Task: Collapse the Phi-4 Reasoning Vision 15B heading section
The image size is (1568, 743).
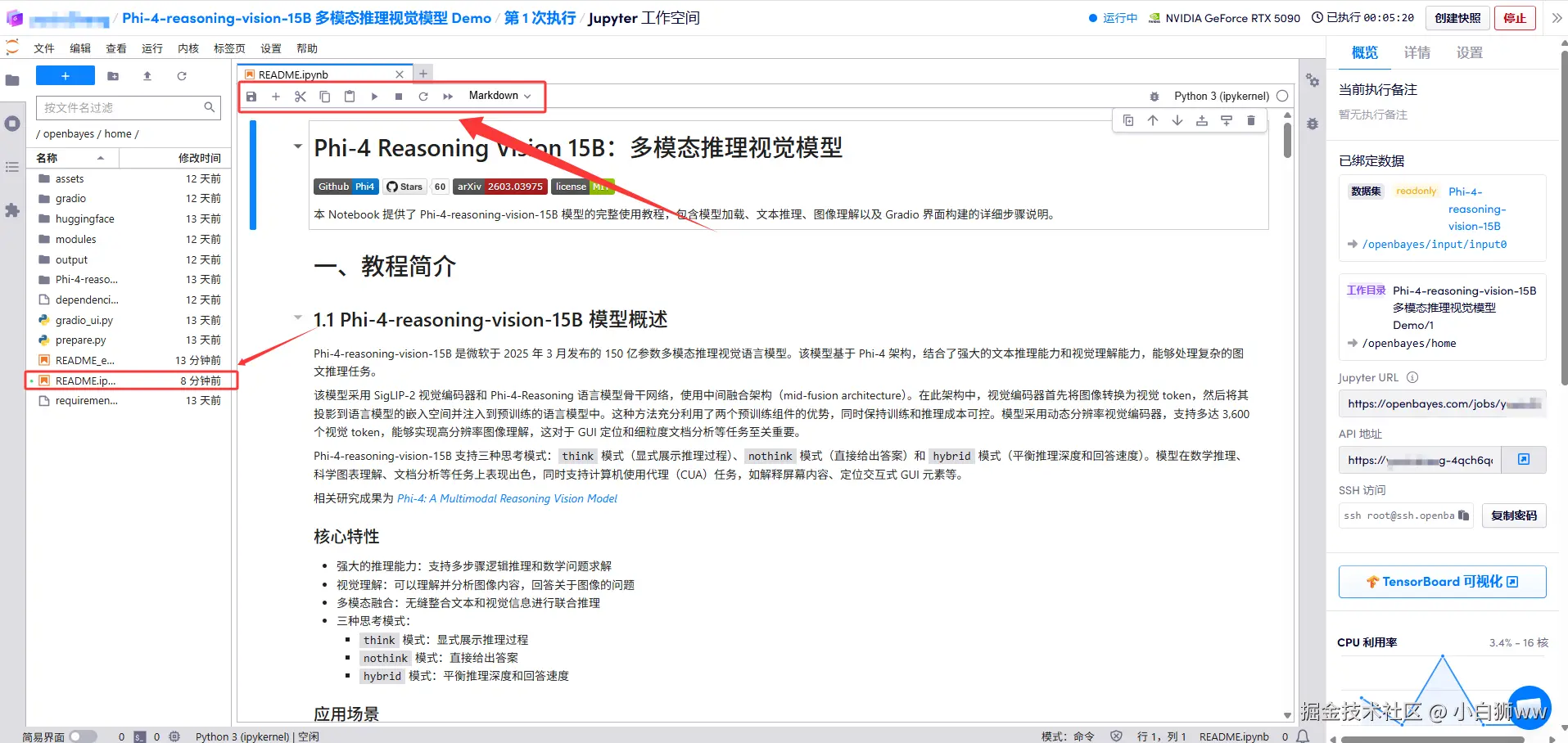Action: tap(297, 147)
